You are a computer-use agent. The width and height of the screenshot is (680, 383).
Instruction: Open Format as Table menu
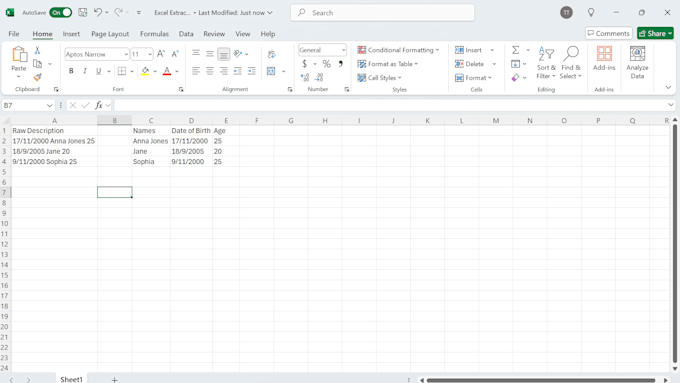point(388,64)
